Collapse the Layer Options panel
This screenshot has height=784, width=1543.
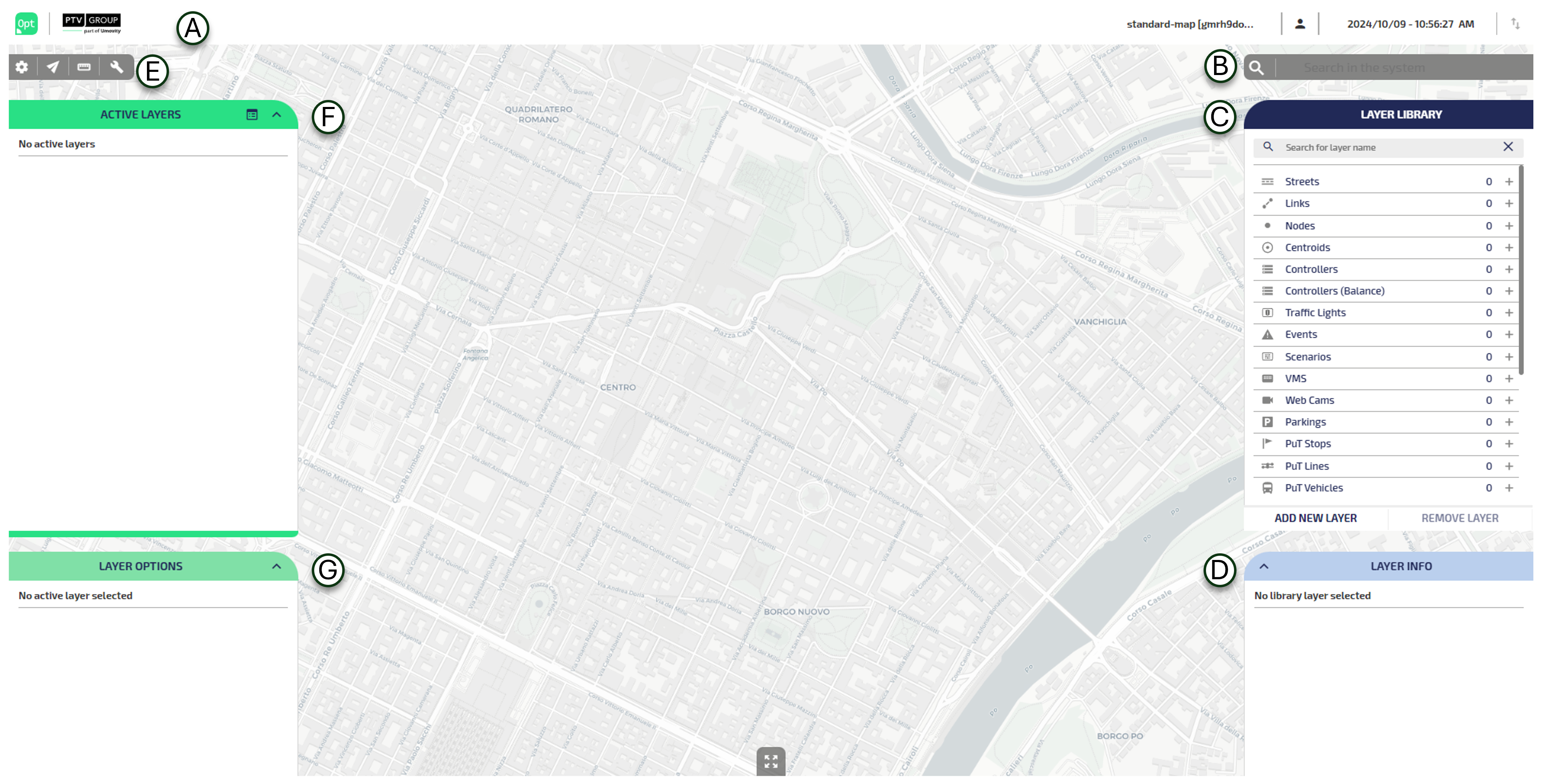point(277,566)
